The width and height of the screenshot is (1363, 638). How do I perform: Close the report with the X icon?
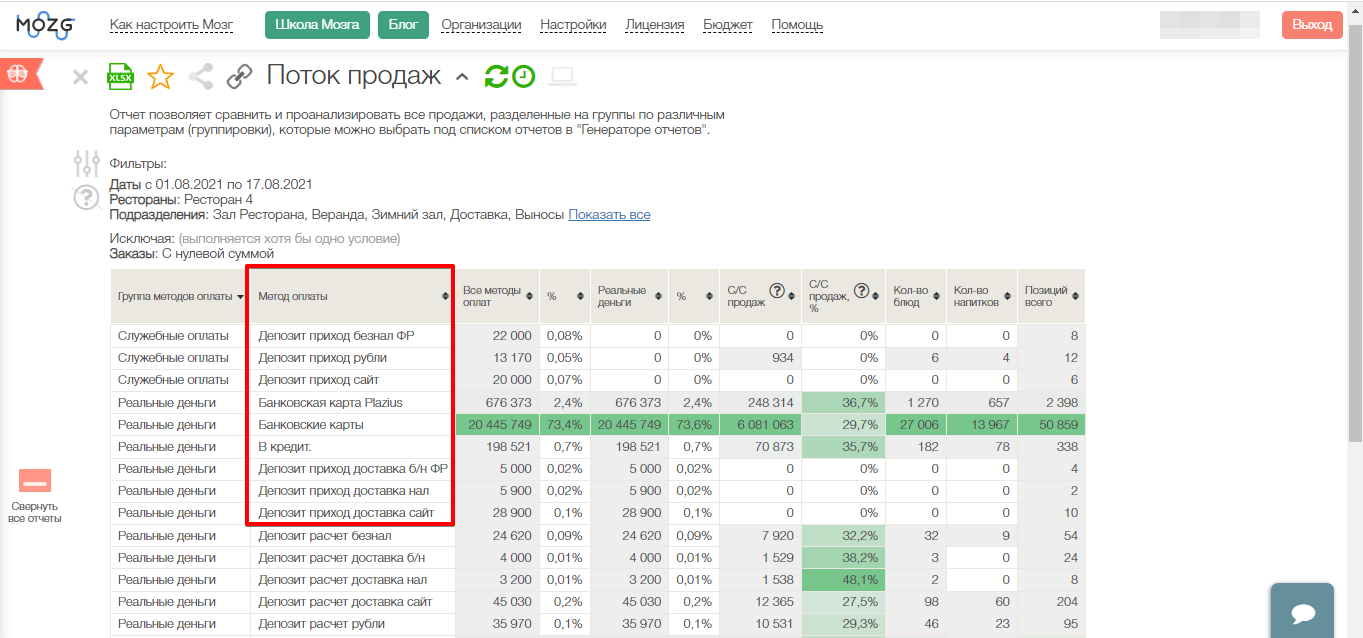81,77
